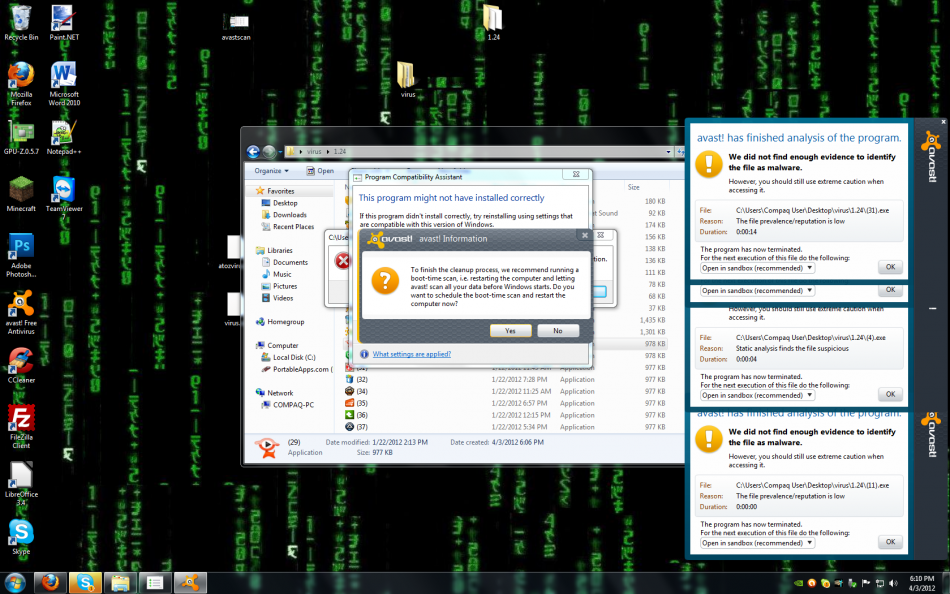Select the Minecraft desktop icon
This screenshot has height=594, width=950.
click(x=21, y=194)
